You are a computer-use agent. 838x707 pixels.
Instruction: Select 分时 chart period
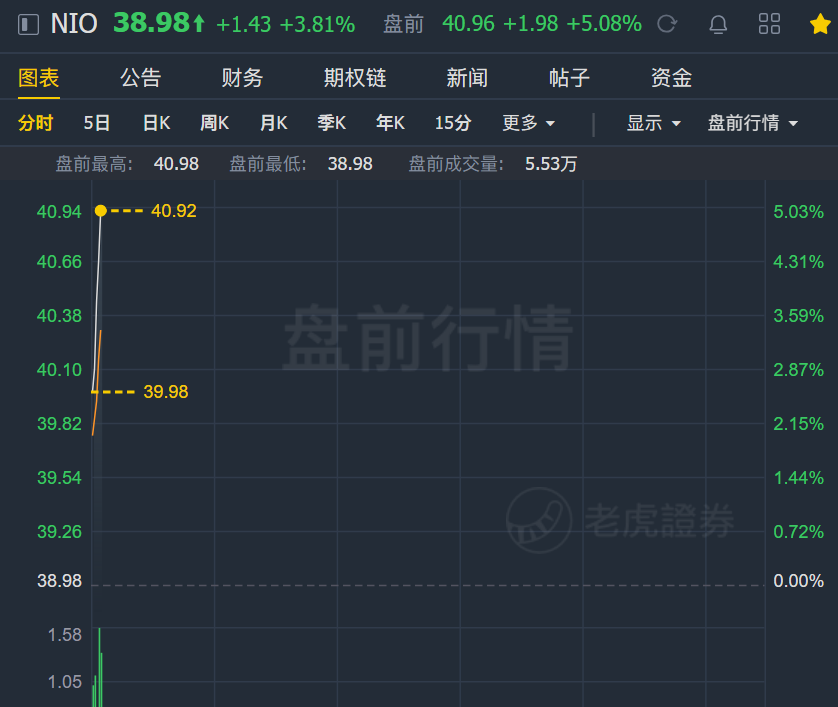(x=35, y=123)
